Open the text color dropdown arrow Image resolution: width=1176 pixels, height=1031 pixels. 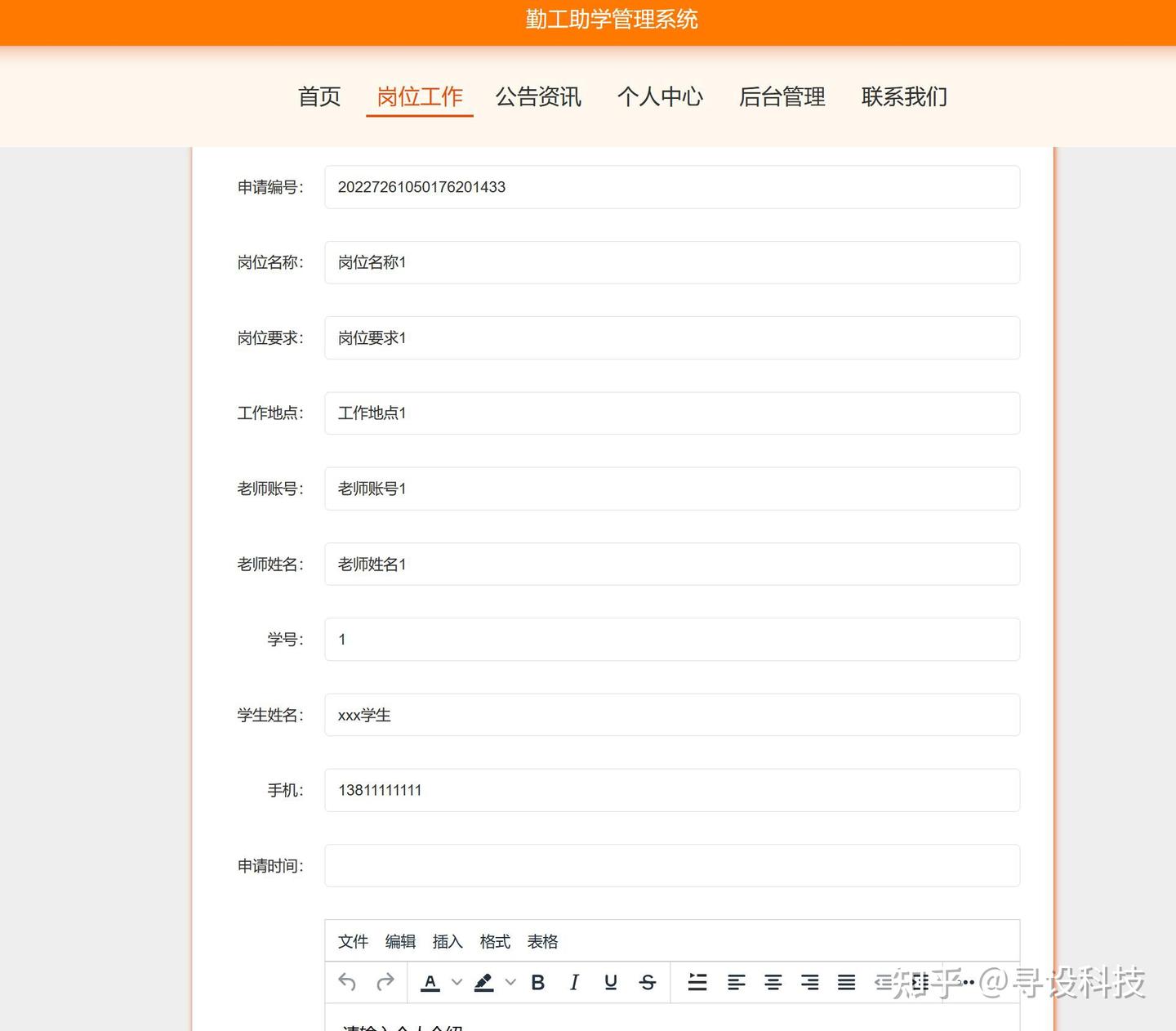(x=455, y=982)
